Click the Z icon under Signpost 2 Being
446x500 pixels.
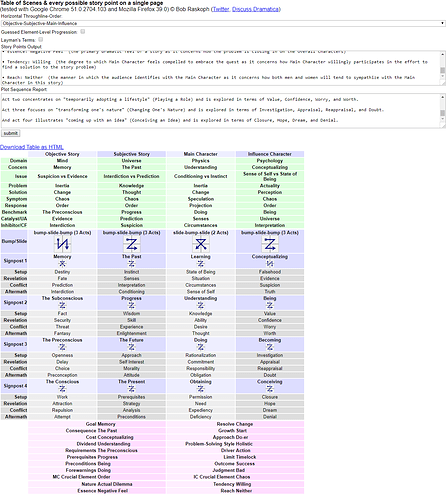tap(270, 305)
